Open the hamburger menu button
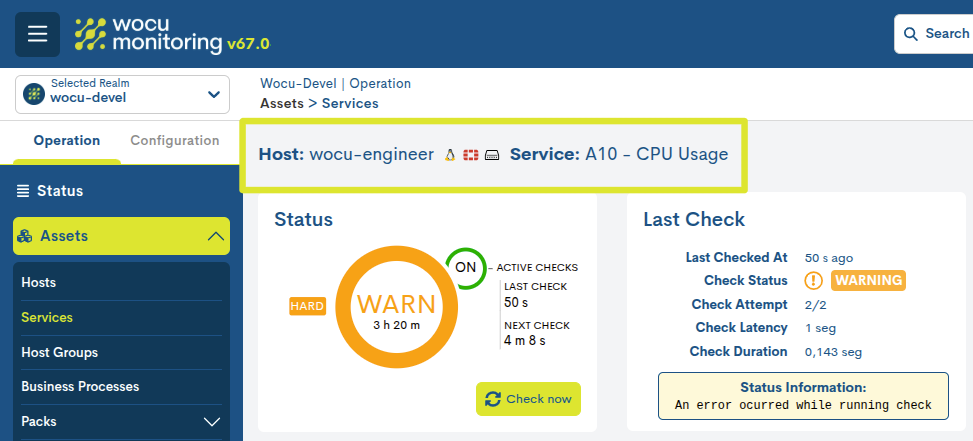Screen dimensions: 973x441 click(37, 34)
